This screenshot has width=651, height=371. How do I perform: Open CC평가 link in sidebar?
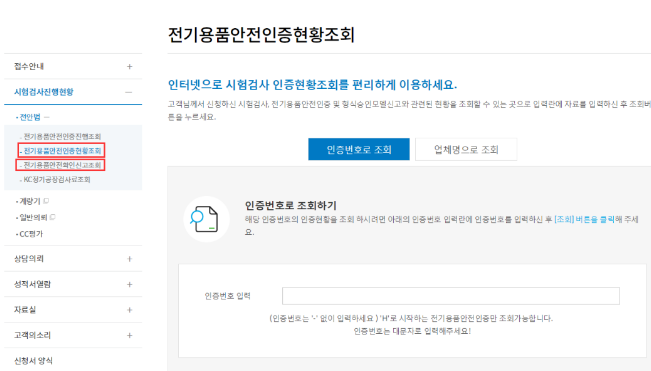(31, 234)
